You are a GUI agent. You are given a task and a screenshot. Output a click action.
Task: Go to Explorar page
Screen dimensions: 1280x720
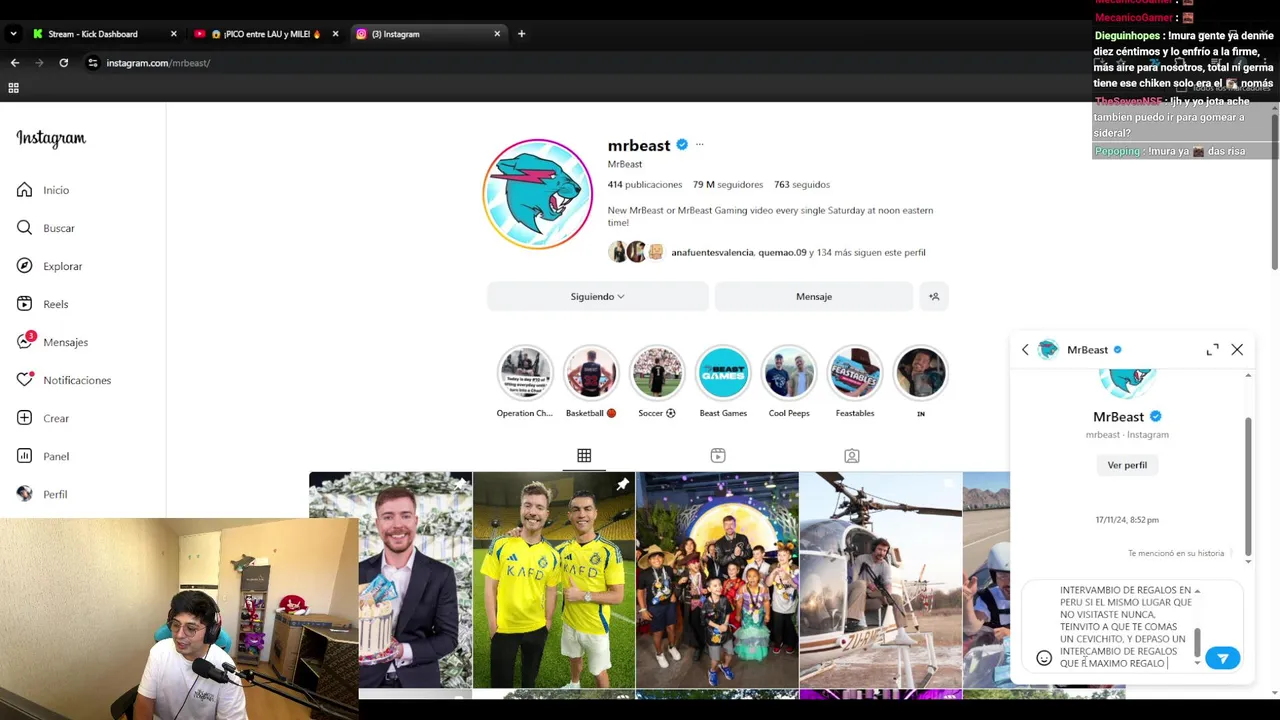(49, 266)
